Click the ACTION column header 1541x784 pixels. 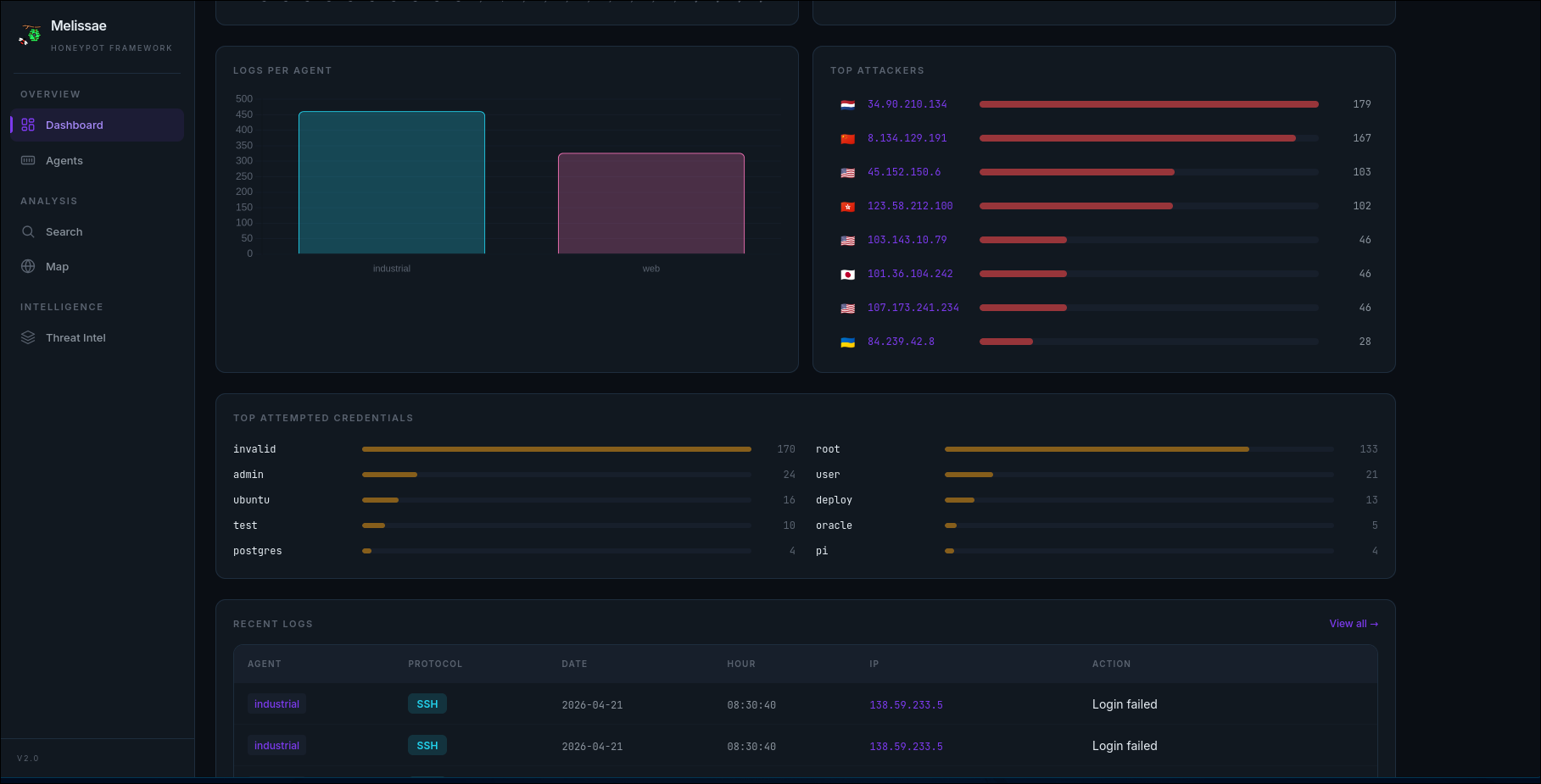tap(1111, 664)
